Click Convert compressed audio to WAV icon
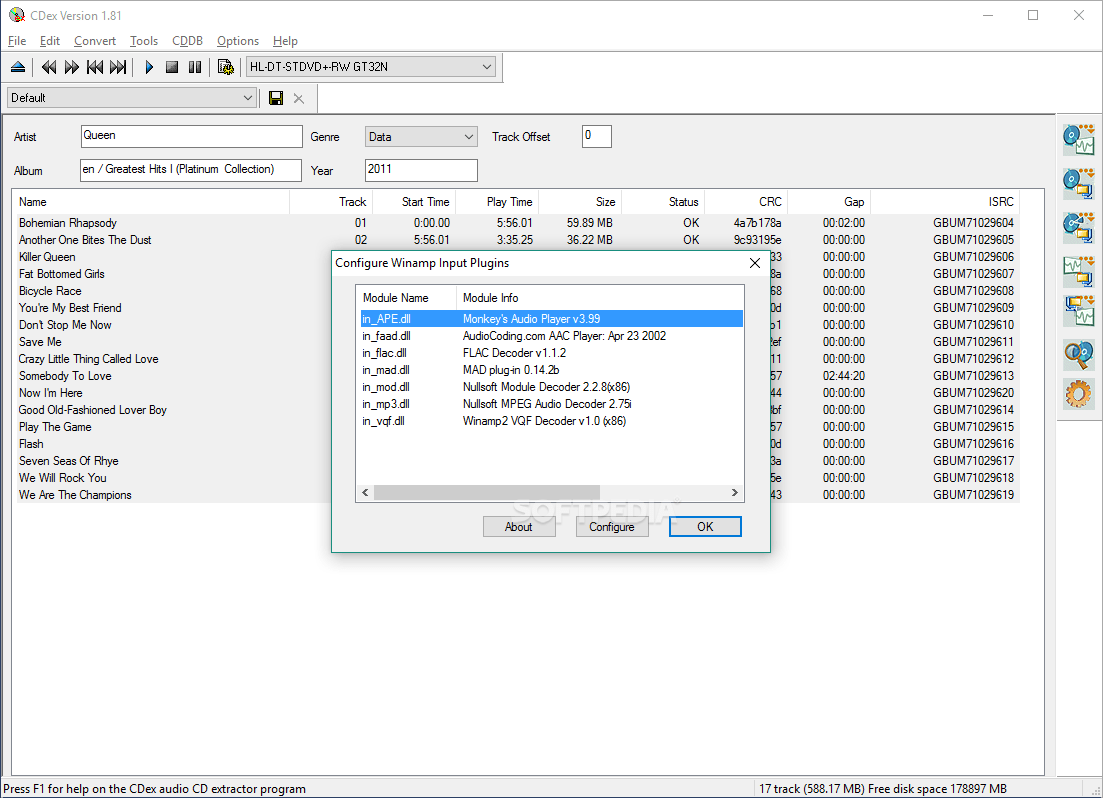The image size is (1103, 798). pos(1078,310)
